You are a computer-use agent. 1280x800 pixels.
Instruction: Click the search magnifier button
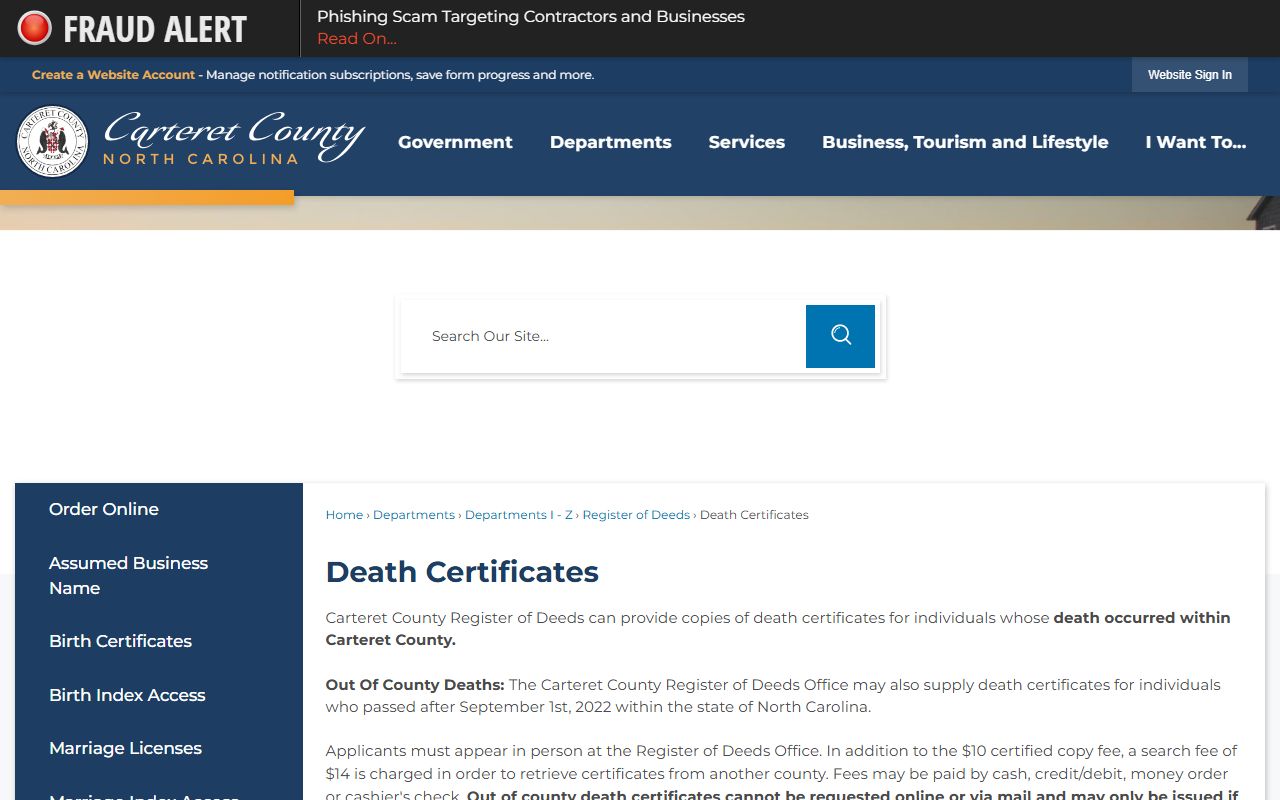(x=840, y=336)
